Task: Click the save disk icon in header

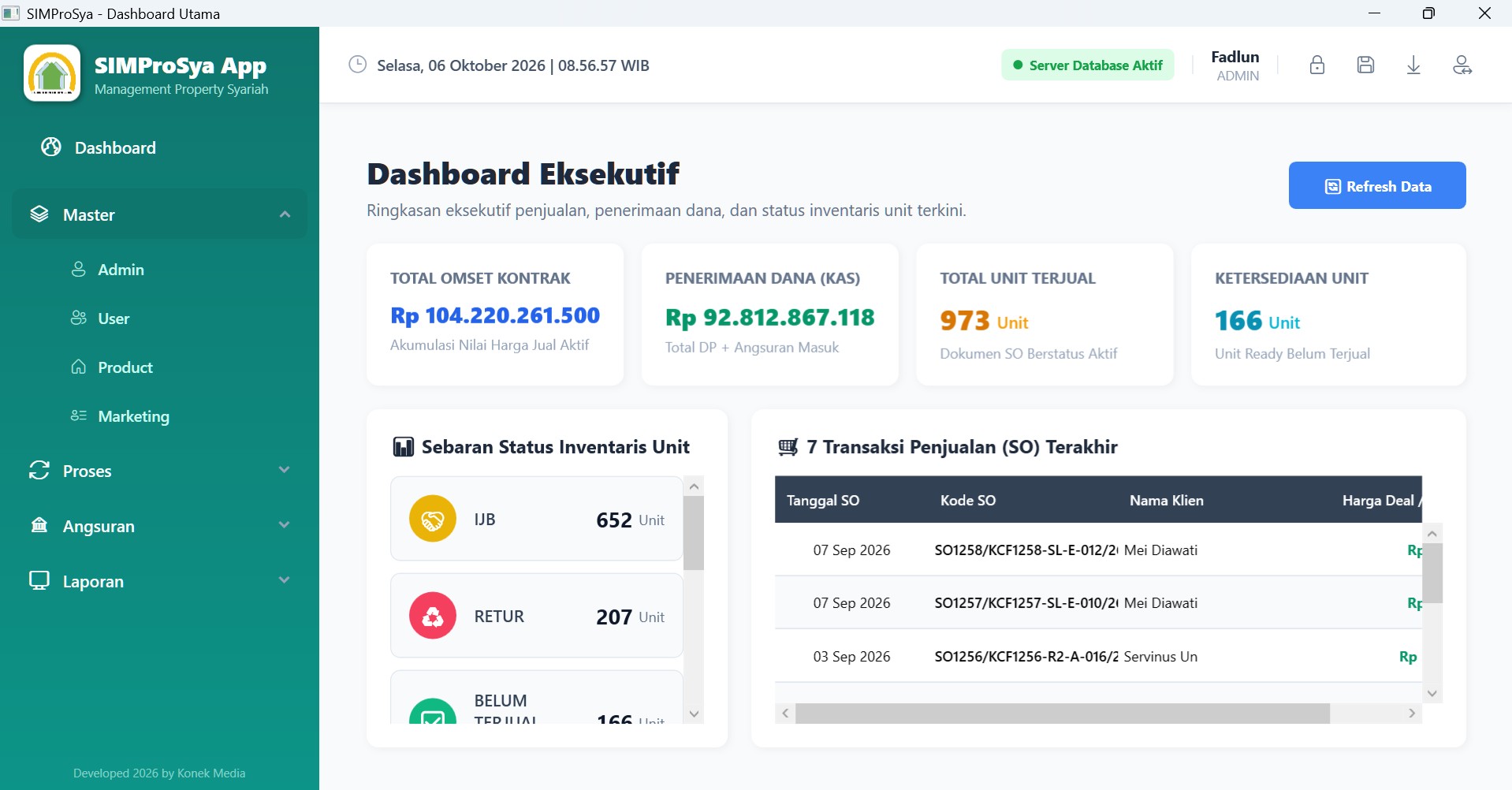Action: (x=1365, y=65)
